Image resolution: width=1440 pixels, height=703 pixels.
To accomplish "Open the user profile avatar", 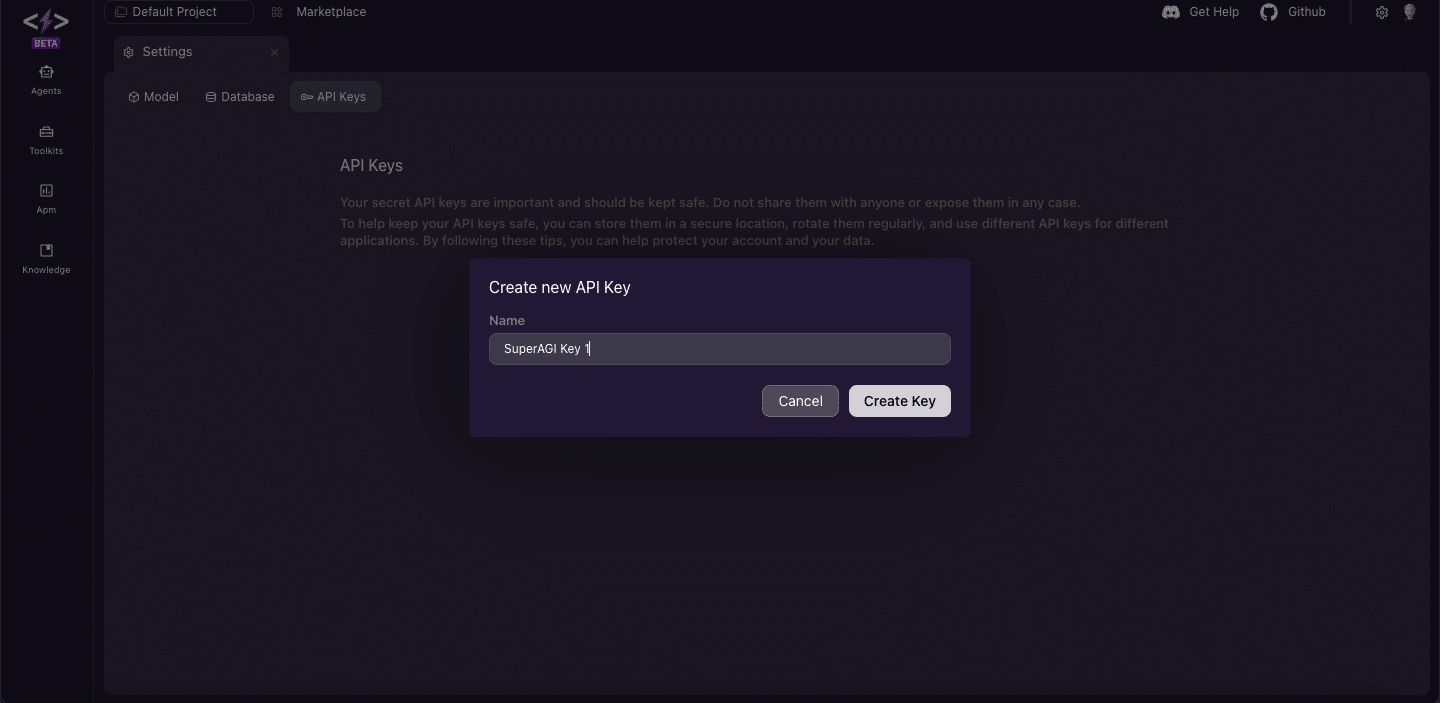I will pyautogui.click(x=1410, y=12).
